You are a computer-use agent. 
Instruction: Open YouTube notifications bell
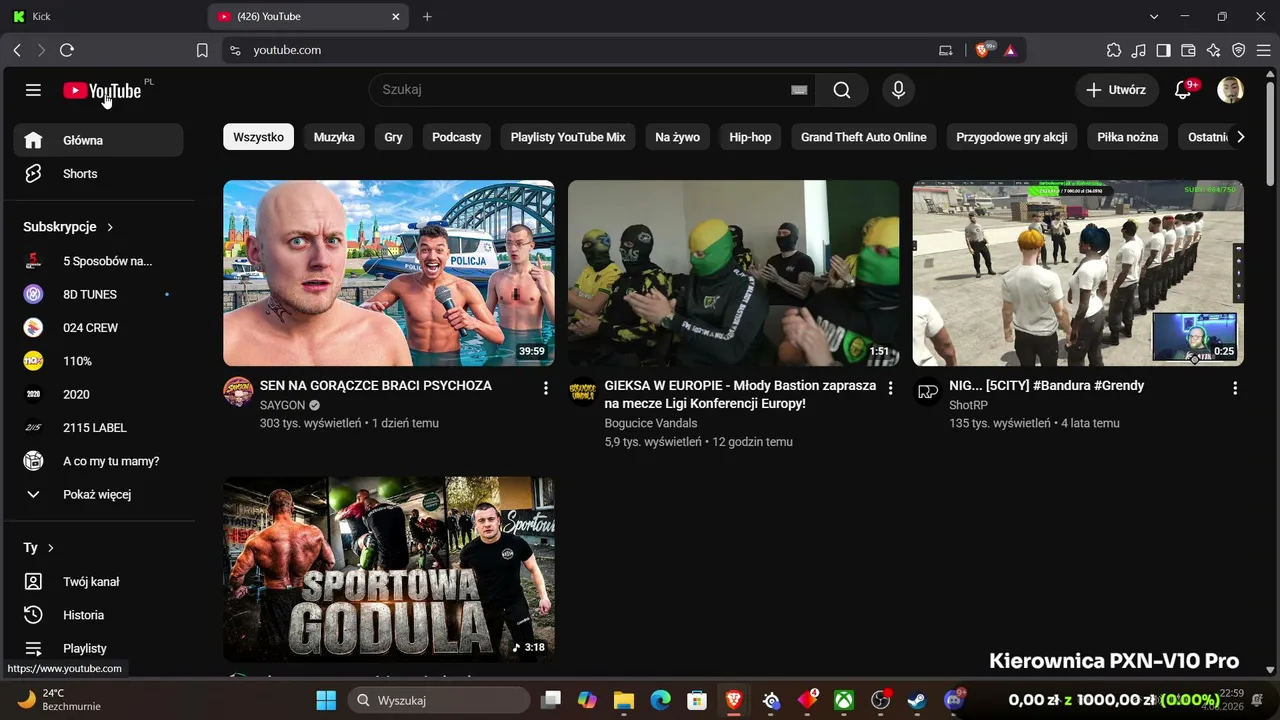point(1183,90)
